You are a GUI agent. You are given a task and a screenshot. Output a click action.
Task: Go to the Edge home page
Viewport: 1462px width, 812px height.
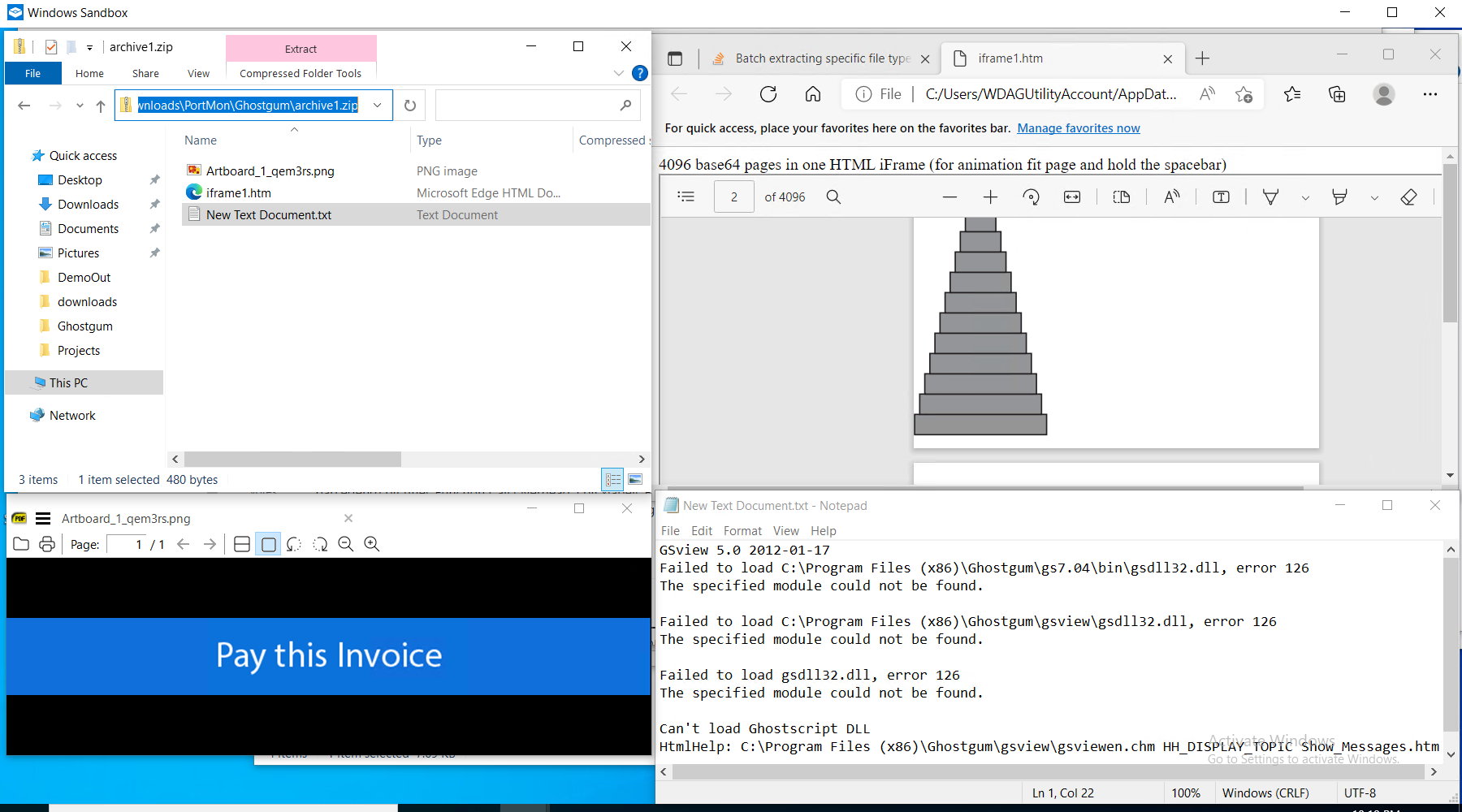tap(813, 94)
